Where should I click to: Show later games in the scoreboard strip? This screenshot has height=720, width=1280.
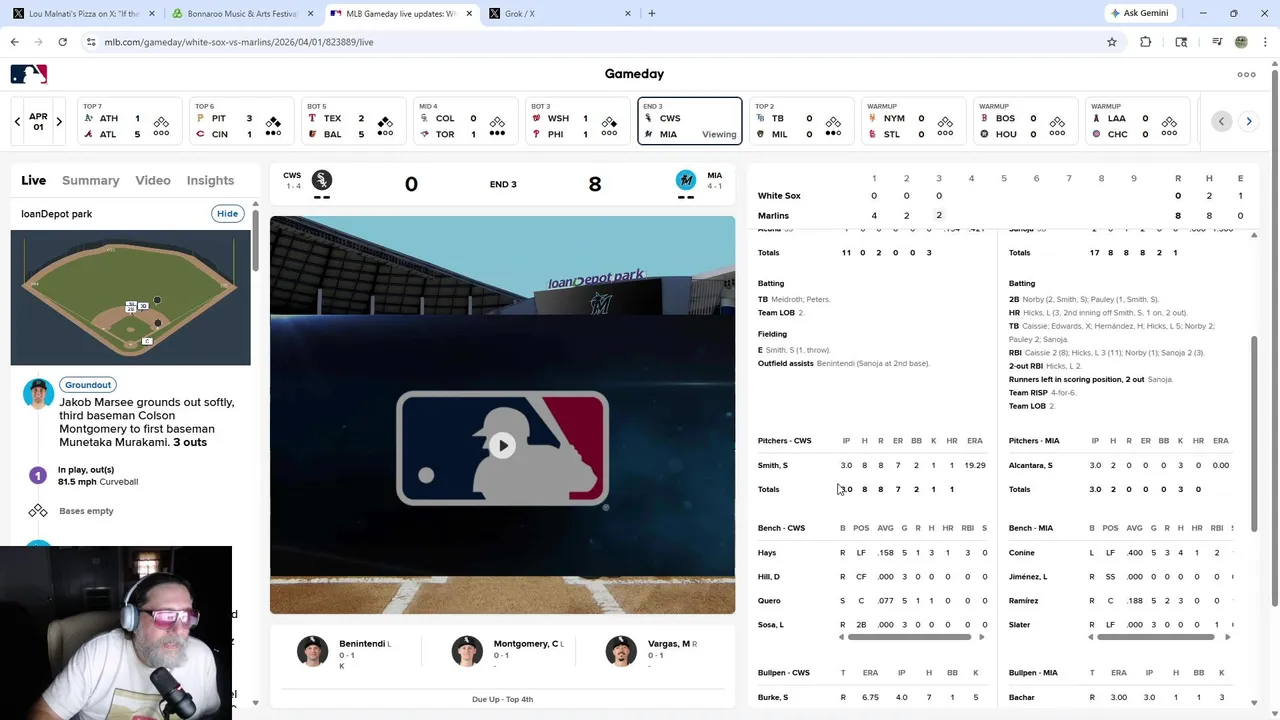(x=1249, y=121)
